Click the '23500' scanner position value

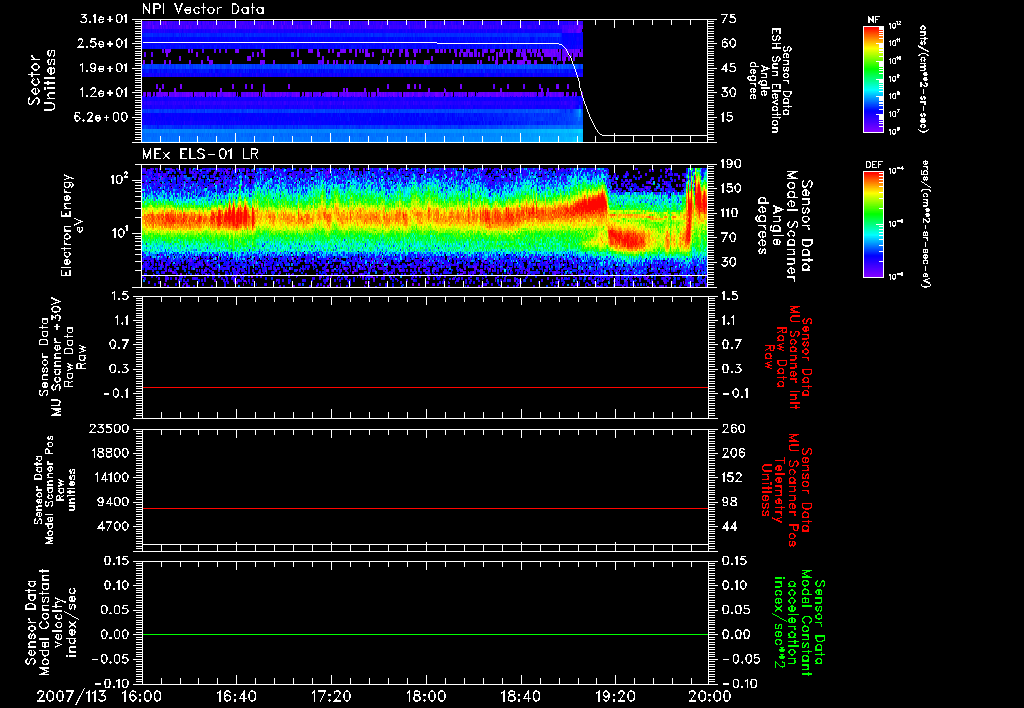tap(110, 428)
